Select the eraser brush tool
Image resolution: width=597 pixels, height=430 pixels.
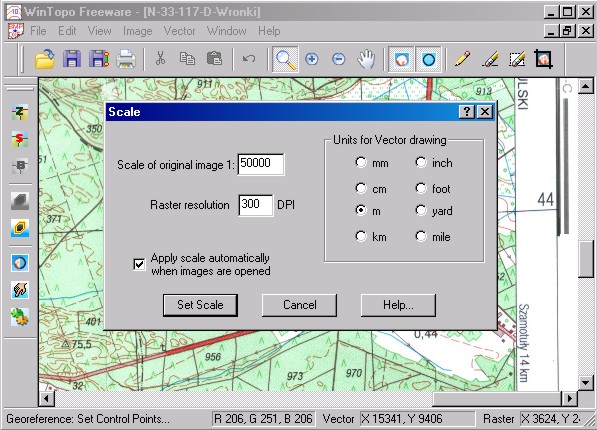pyautogui.click(x=490, y=59)
